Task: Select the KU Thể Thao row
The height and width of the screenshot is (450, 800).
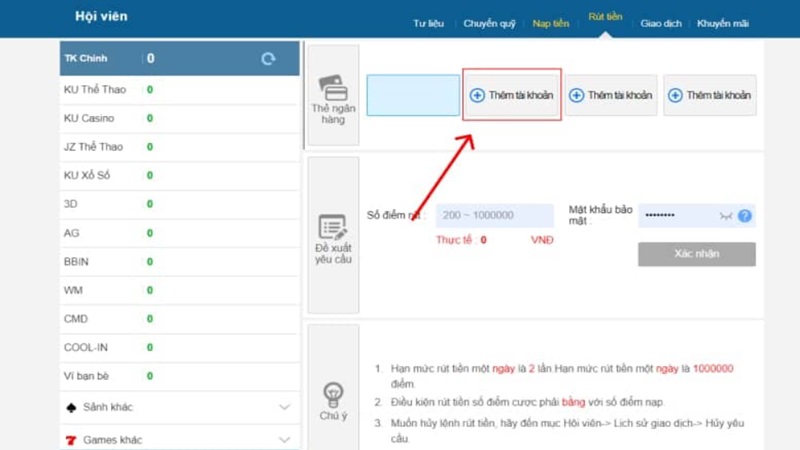Action: pos(179,90)
